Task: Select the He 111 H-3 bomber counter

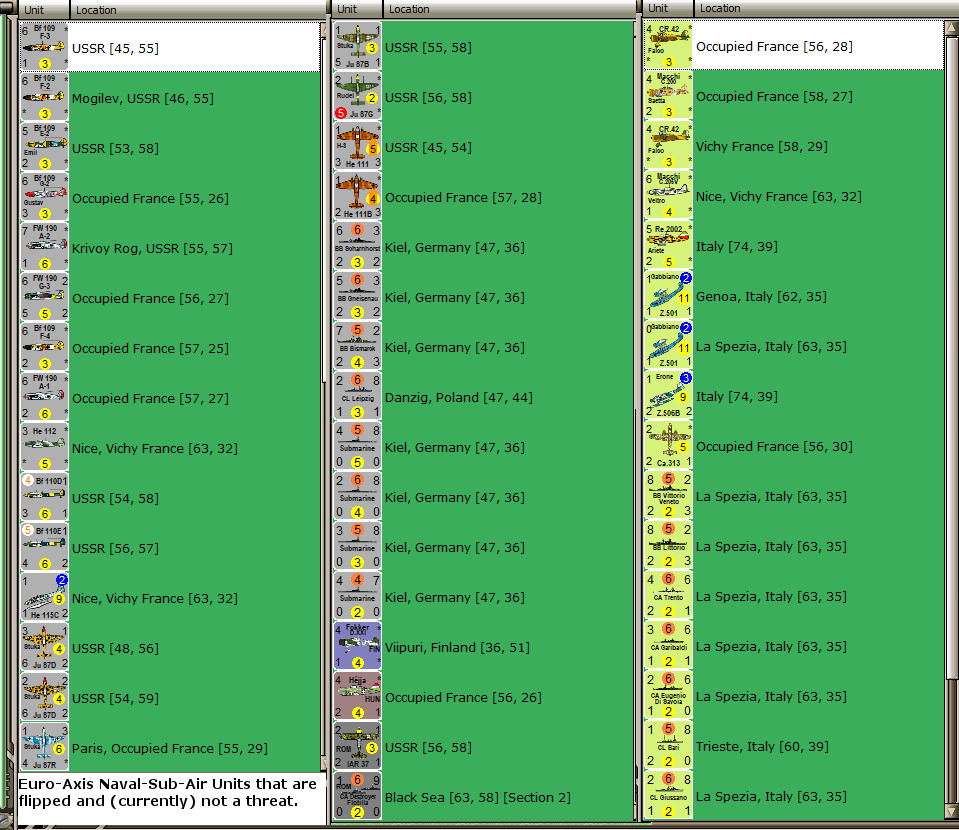Action: 357,147
